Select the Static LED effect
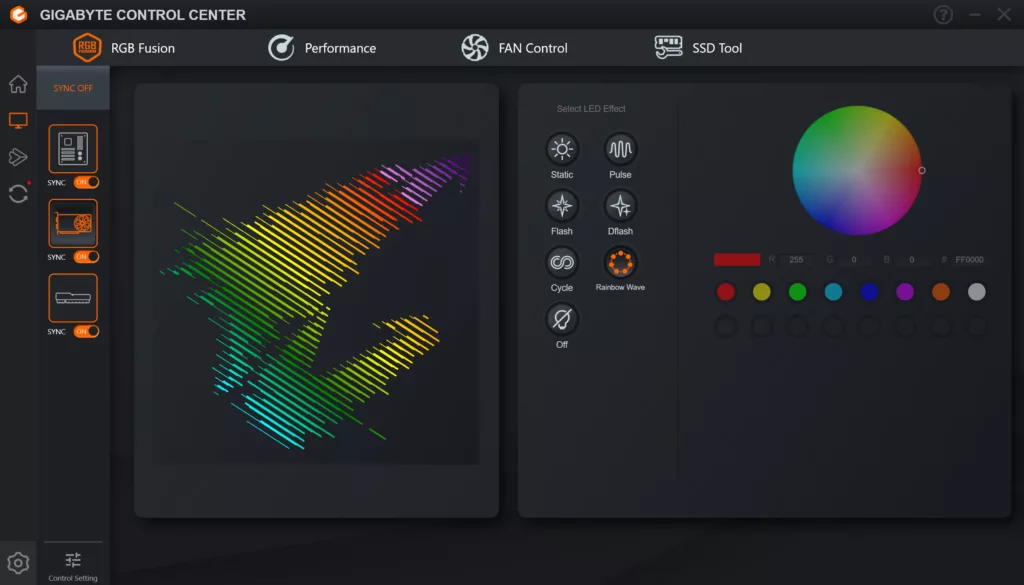Screen dimensions: 1024x585 click(562, 150)
